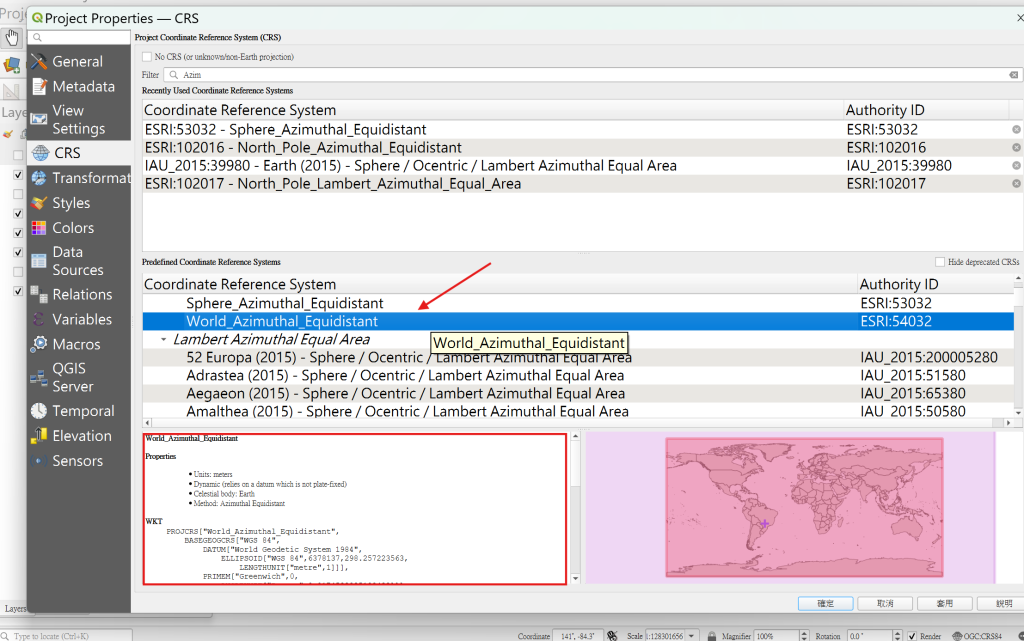Click the Relations table icon in sidebar
This screenshot has width=1024, height=641.
[x=39, y=294]
